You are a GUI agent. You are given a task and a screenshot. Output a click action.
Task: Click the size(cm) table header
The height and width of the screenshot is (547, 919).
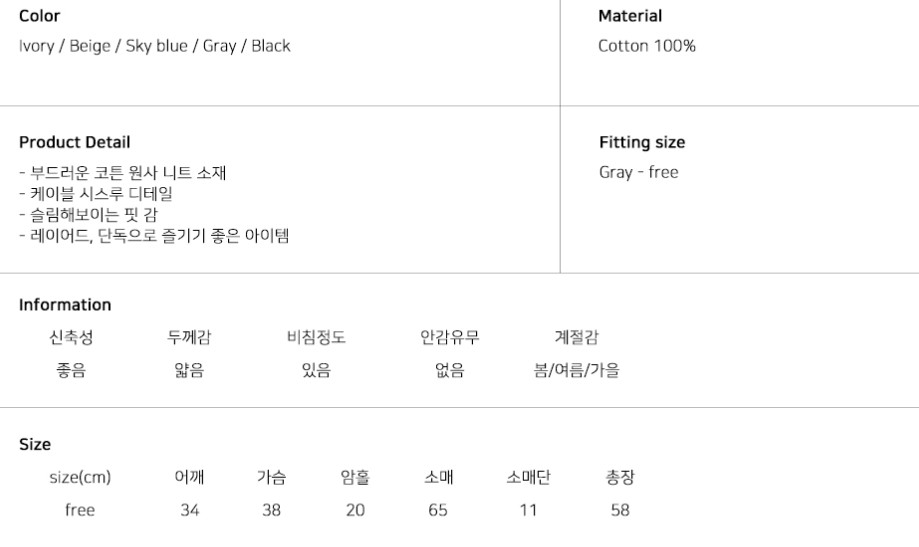[80, 477]
